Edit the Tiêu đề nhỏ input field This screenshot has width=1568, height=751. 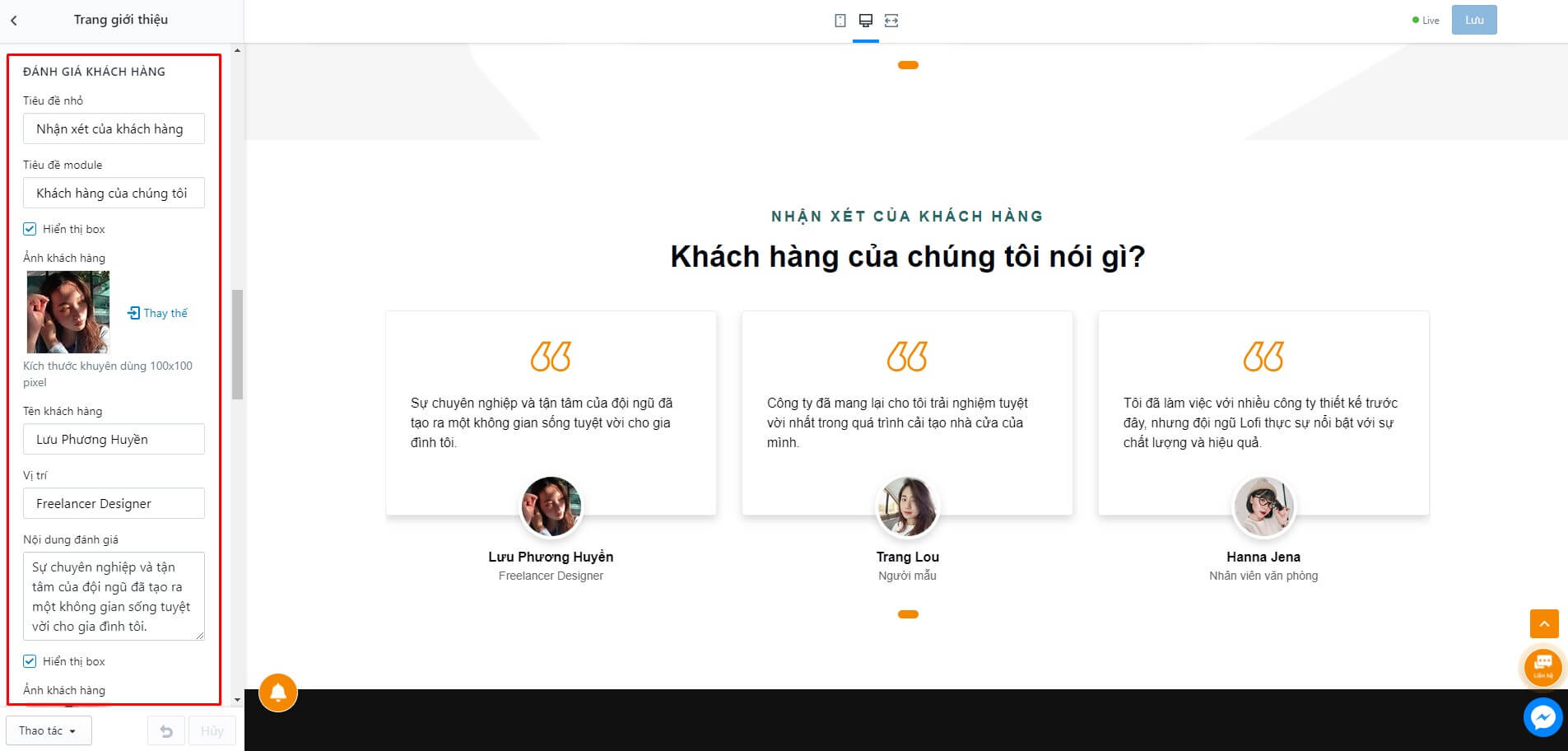point(114,128)
